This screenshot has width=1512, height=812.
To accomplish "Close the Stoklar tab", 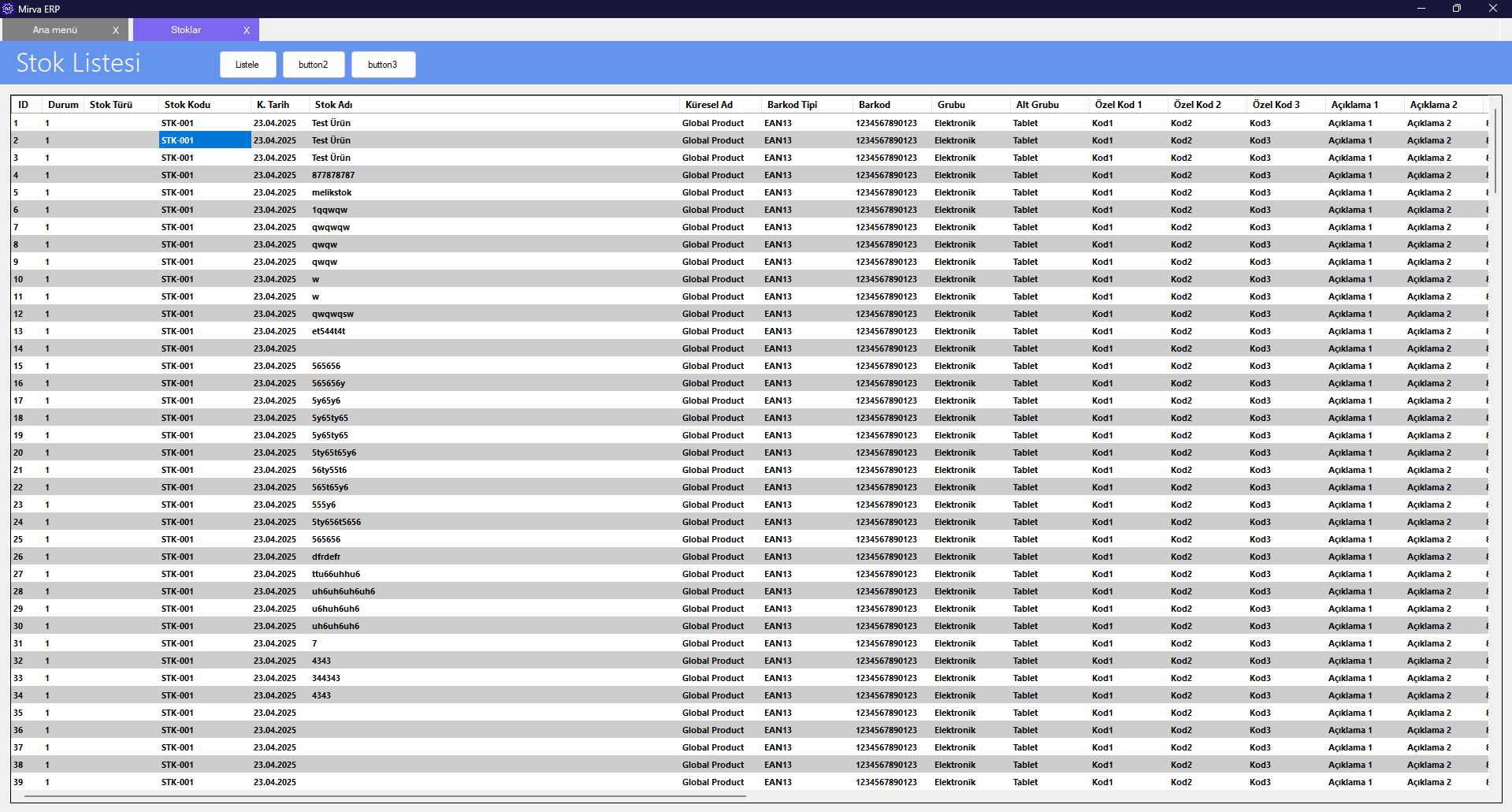I will click(247, 30).
